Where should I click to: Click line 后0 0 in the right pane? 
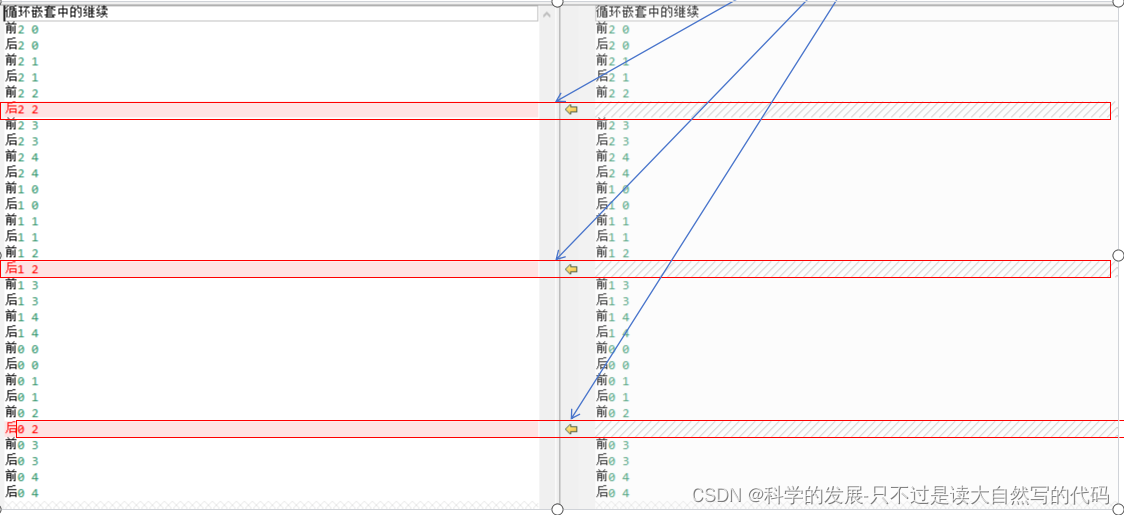(613, 364)
